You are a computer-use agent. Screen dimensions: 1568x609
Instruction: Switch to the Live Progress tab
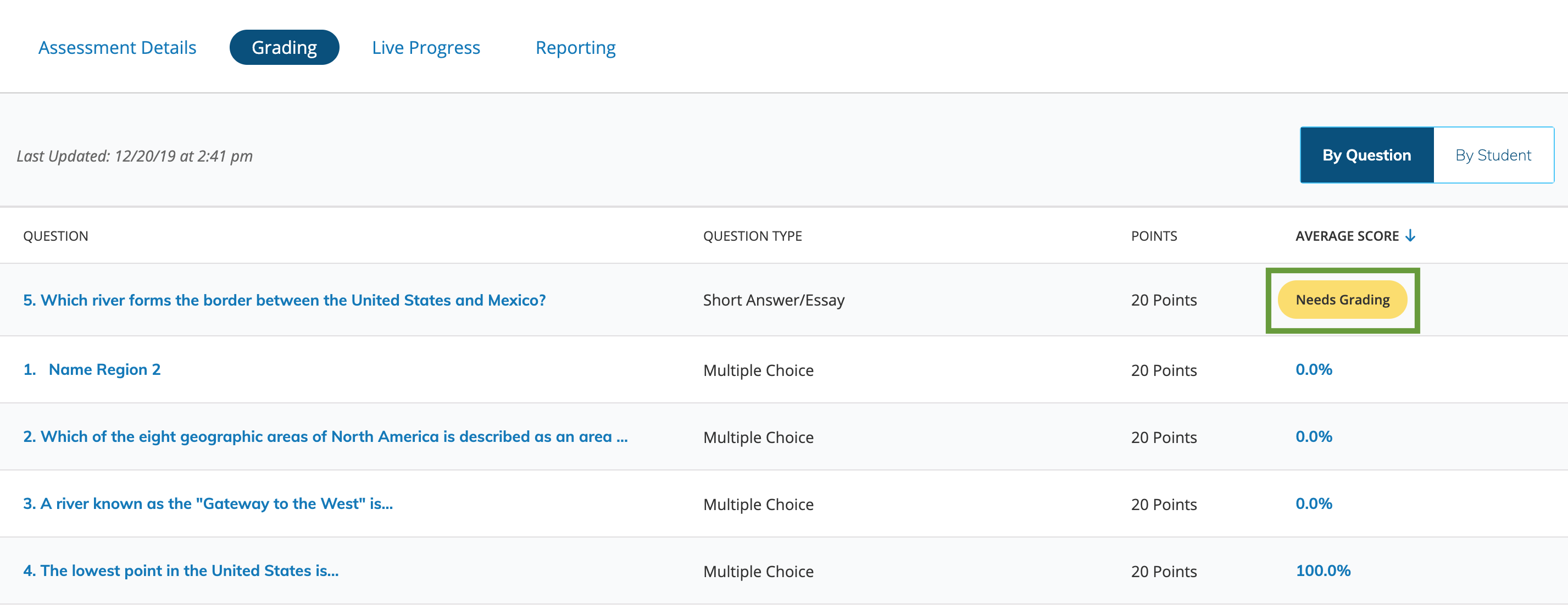[425, 47]
